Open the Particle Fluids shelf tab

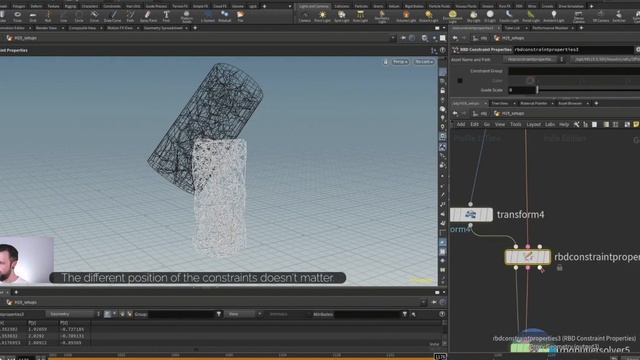pyautogui.click(x=439, y=6)
